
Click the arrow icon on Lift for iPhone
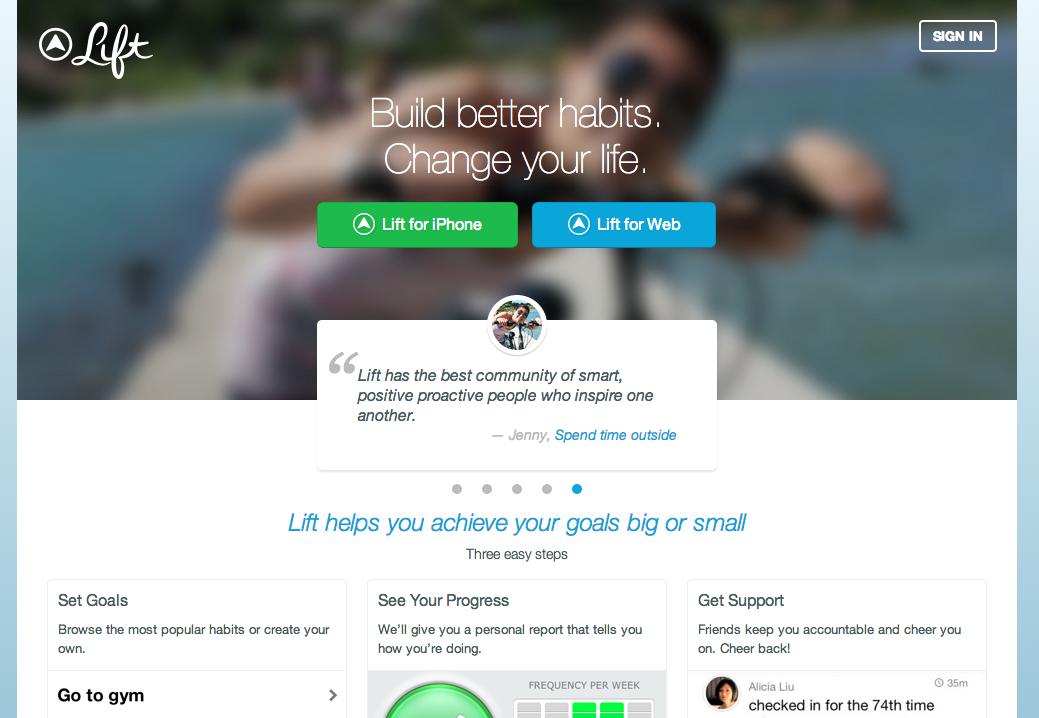[364, 225]
